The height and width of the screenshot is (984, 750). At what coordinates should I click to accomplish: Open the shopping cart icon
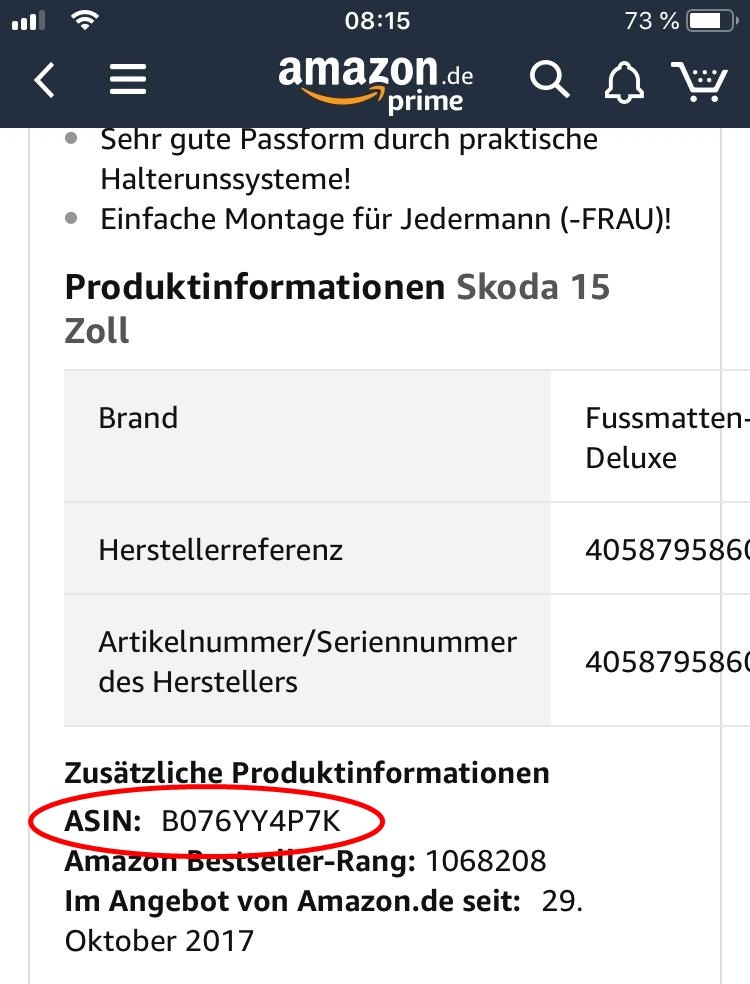(699, 80)
